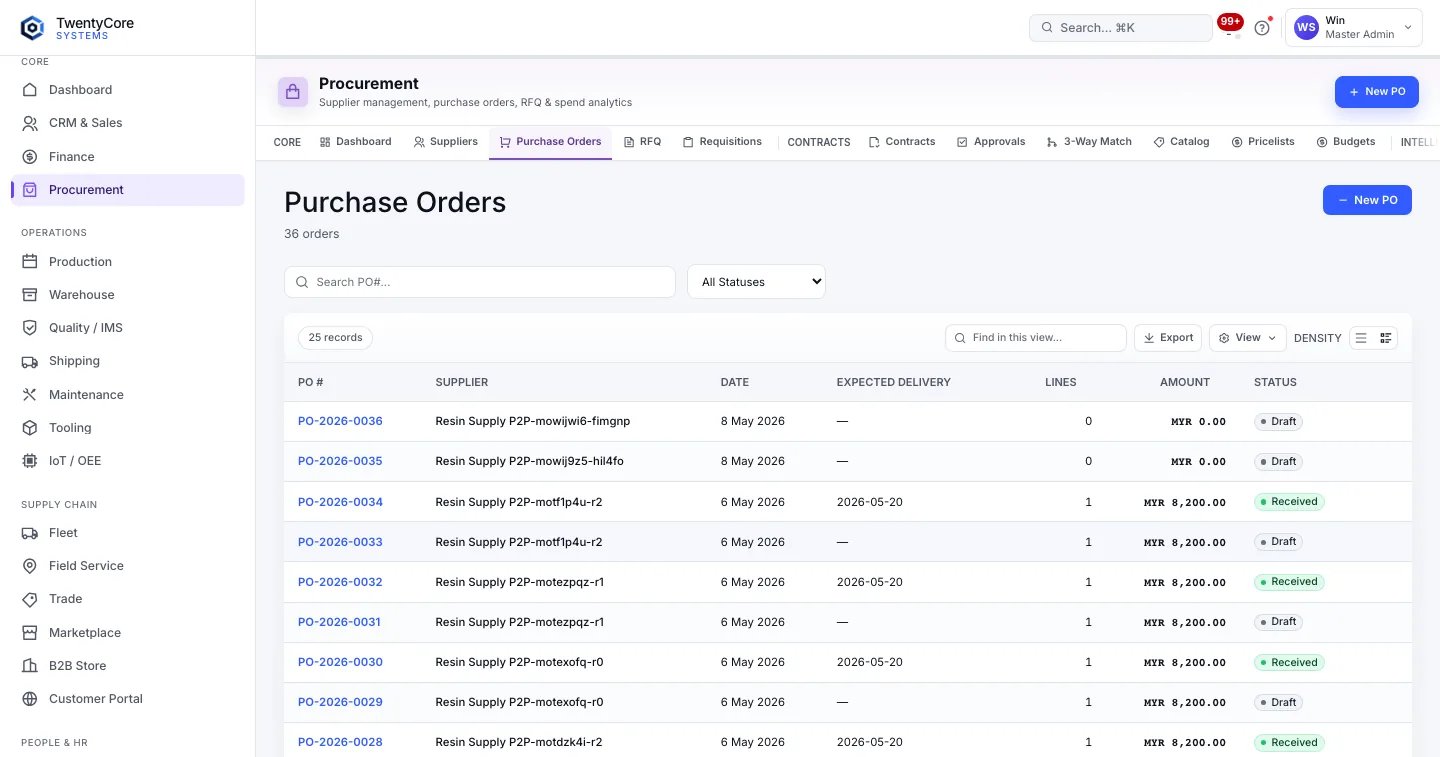This screenshot has height=757, width=1440.
Task: Open Dashboard in the left sidebar
Action: (128, 90)
